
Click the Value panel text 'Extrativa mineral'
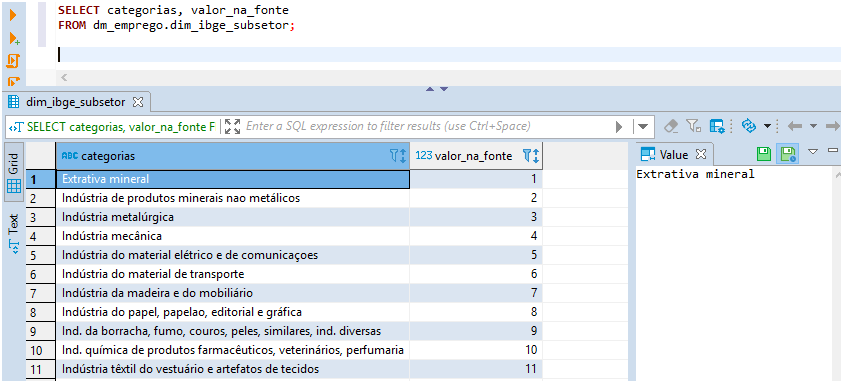(x=695, y=174)
